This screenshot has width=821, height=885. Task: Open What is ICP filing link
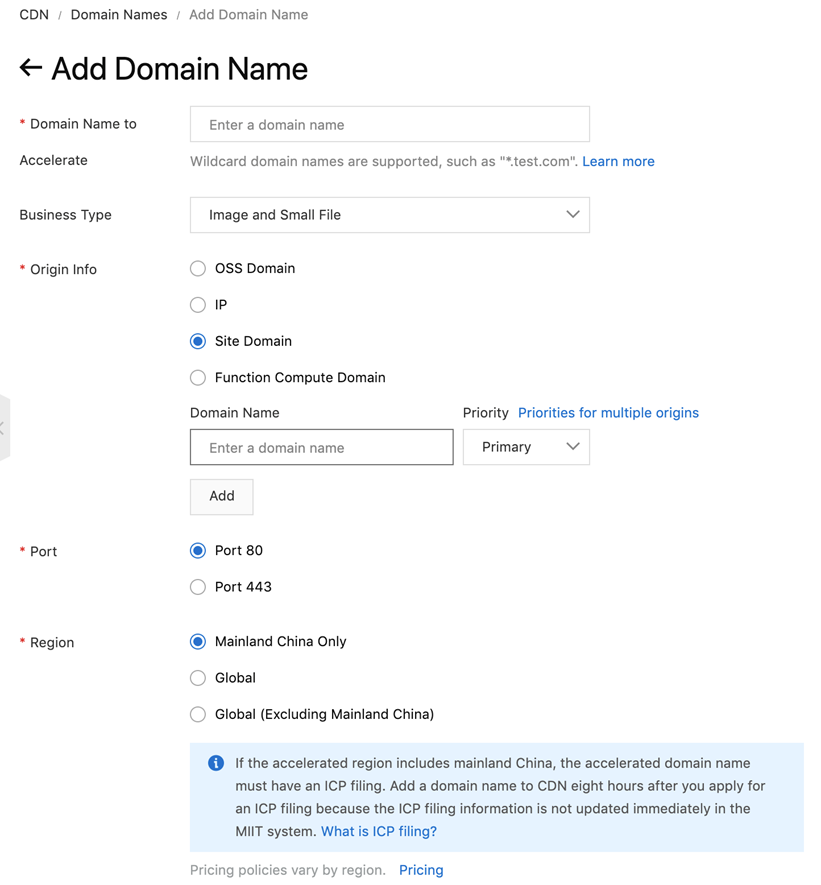tap(379, 831)
